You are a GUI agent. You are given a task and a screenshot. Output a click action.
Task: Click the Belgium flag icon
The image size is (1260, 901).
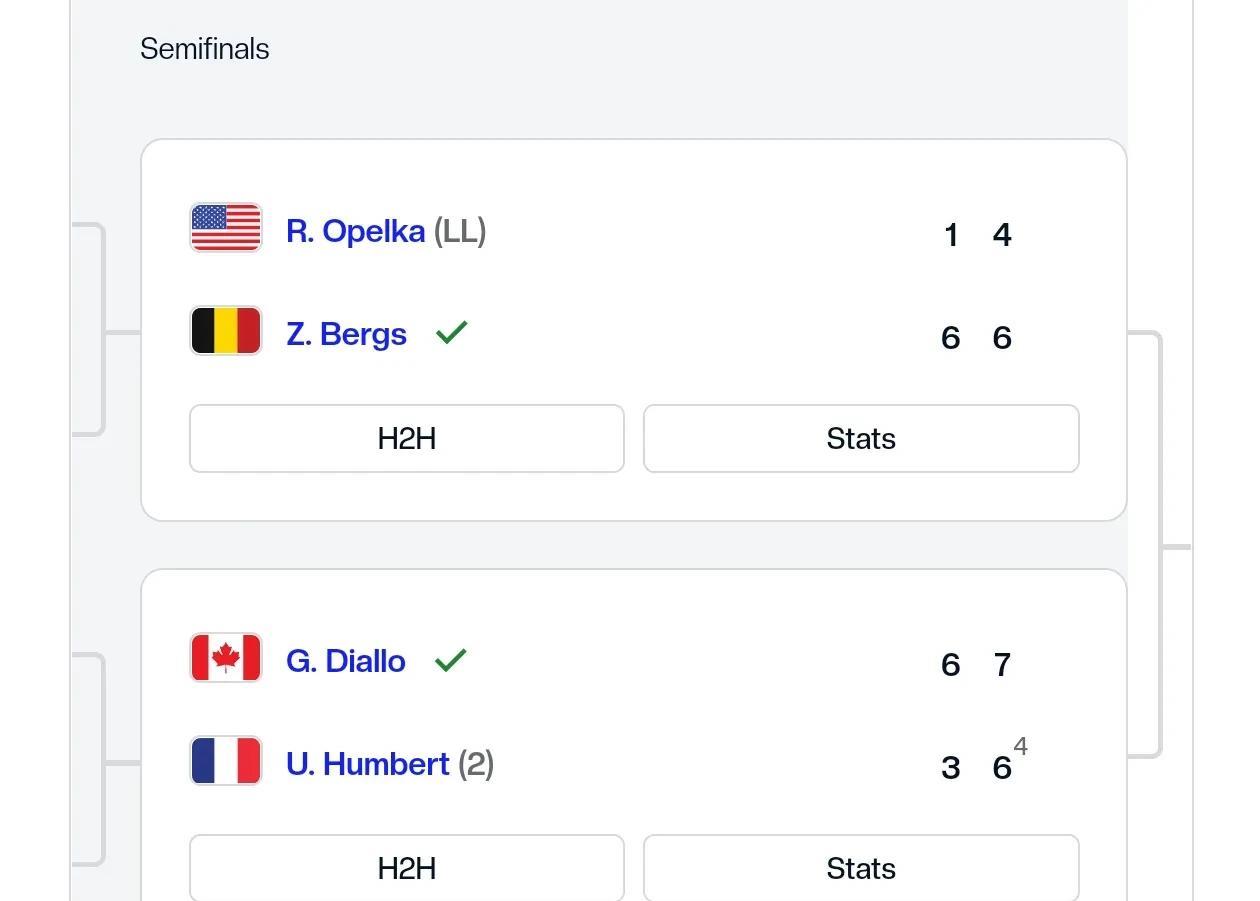click(226, 331)
